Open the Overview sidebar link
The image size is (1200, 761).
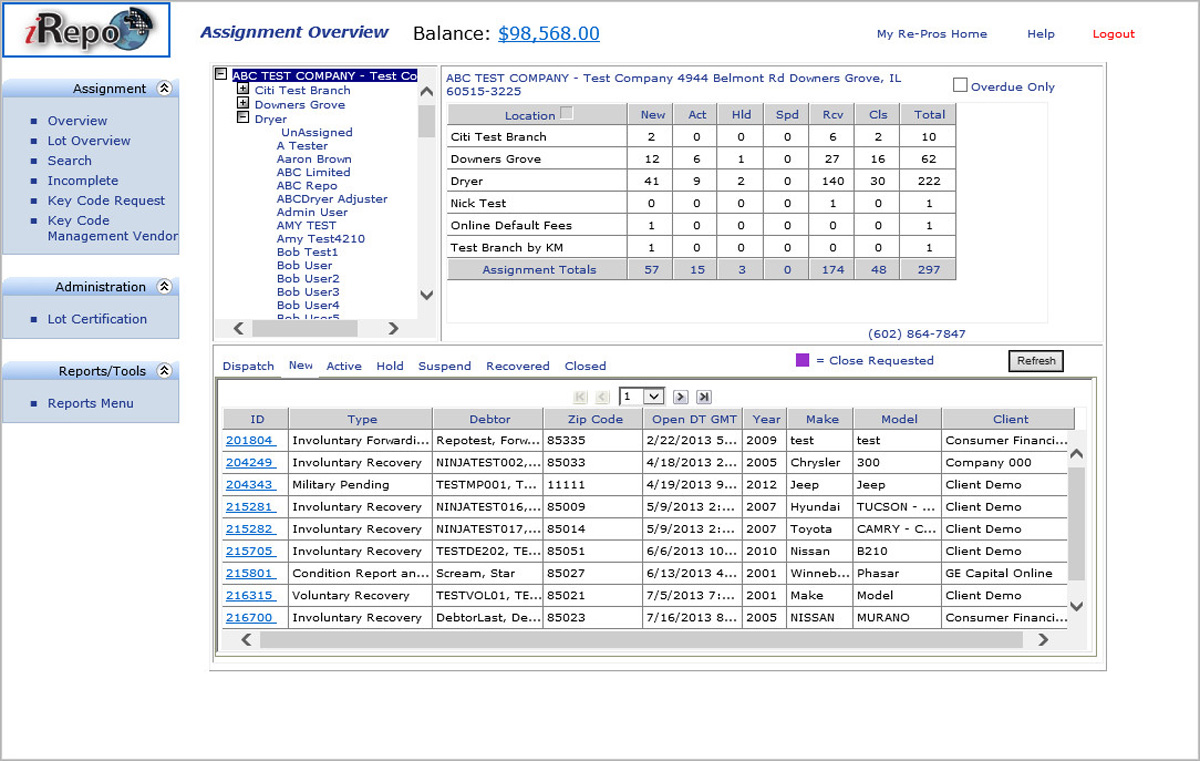click(x=77, y=121)
